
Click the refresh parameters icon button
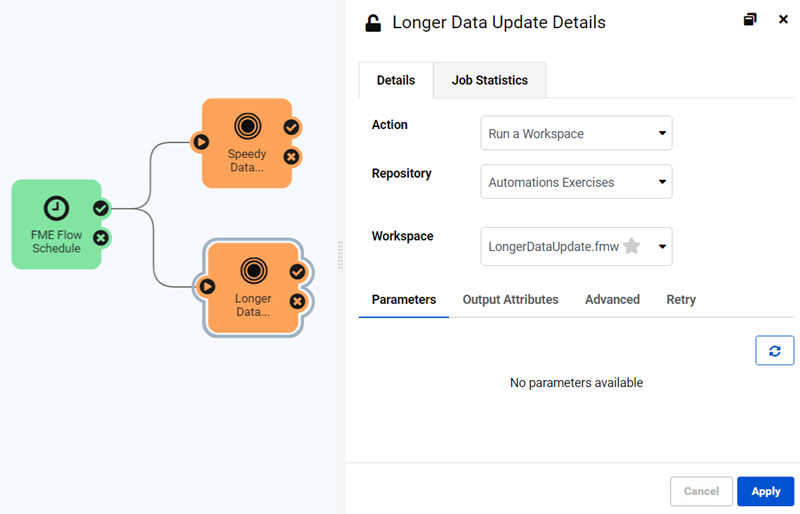tap(774, 351)
